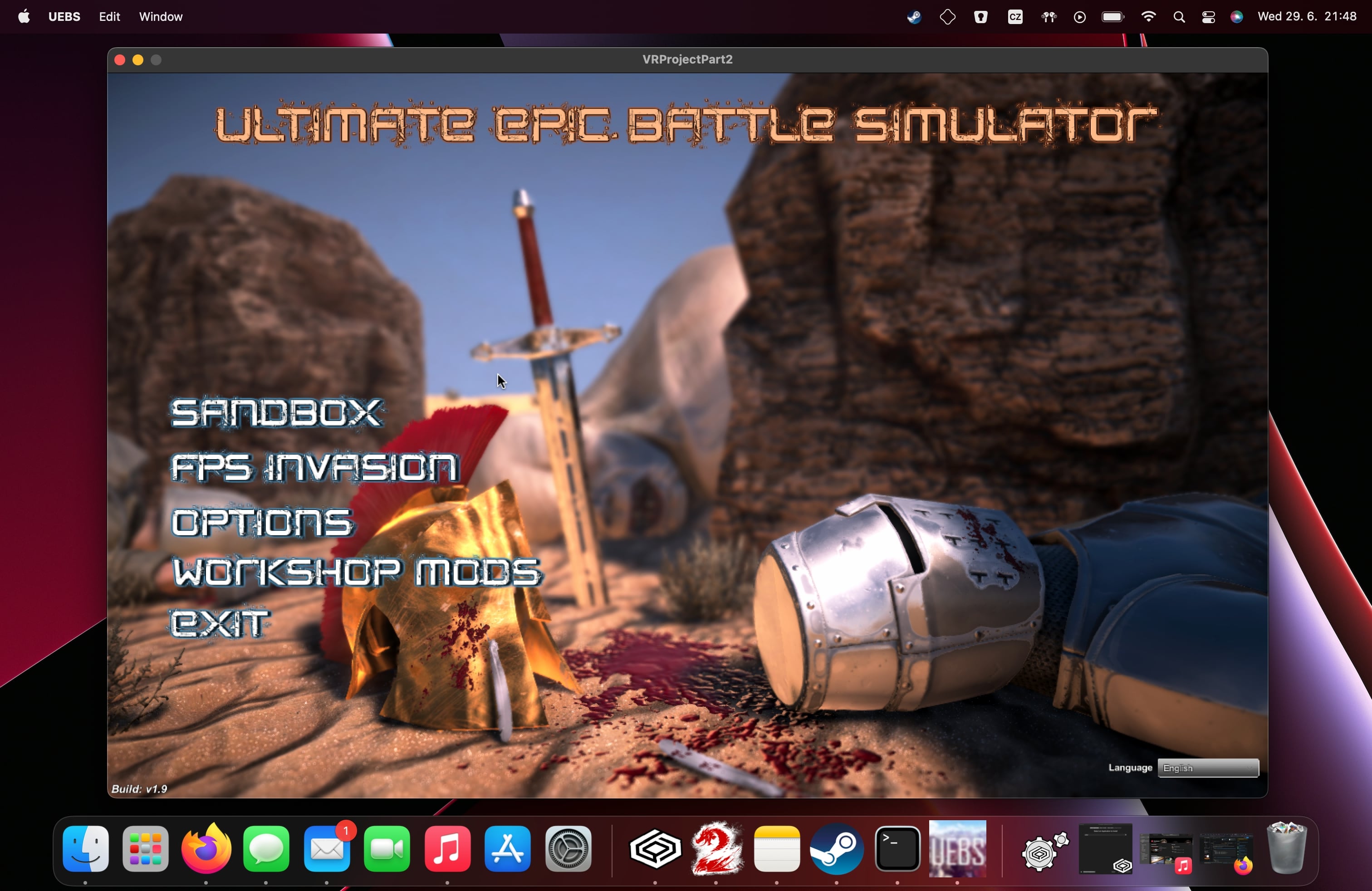
Task: Open the Now Playing menu bar control
Action: tap(1080, 17)
